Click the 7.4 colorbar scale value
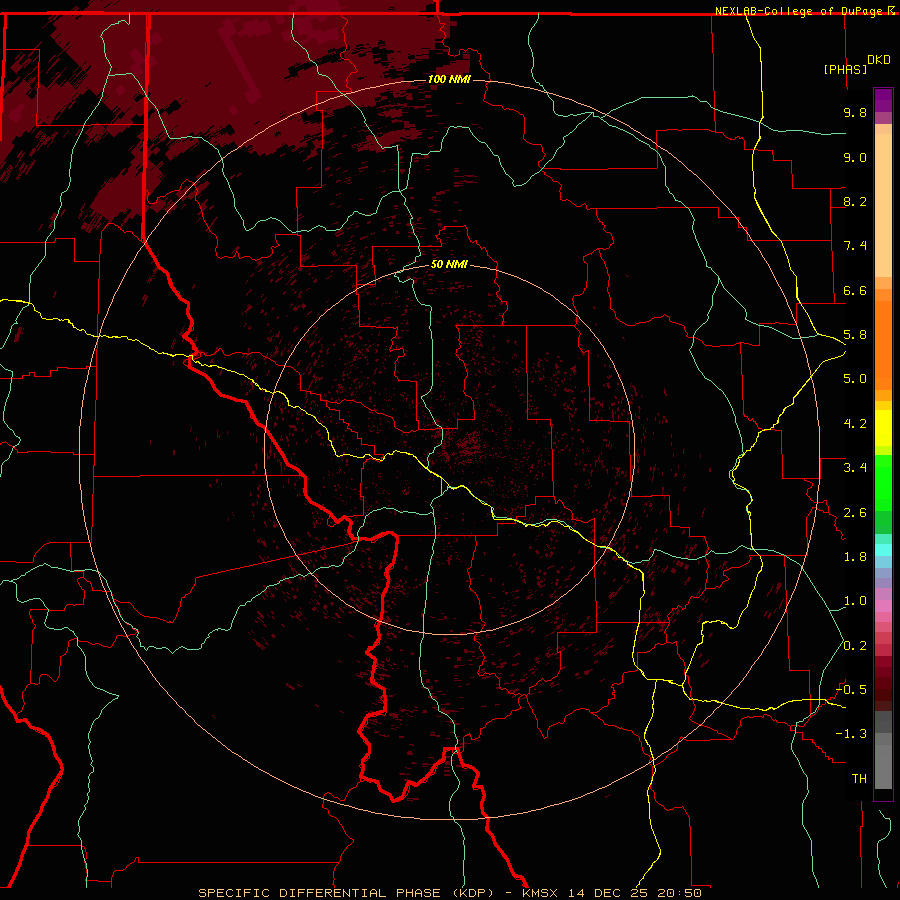 click(855, 246)
